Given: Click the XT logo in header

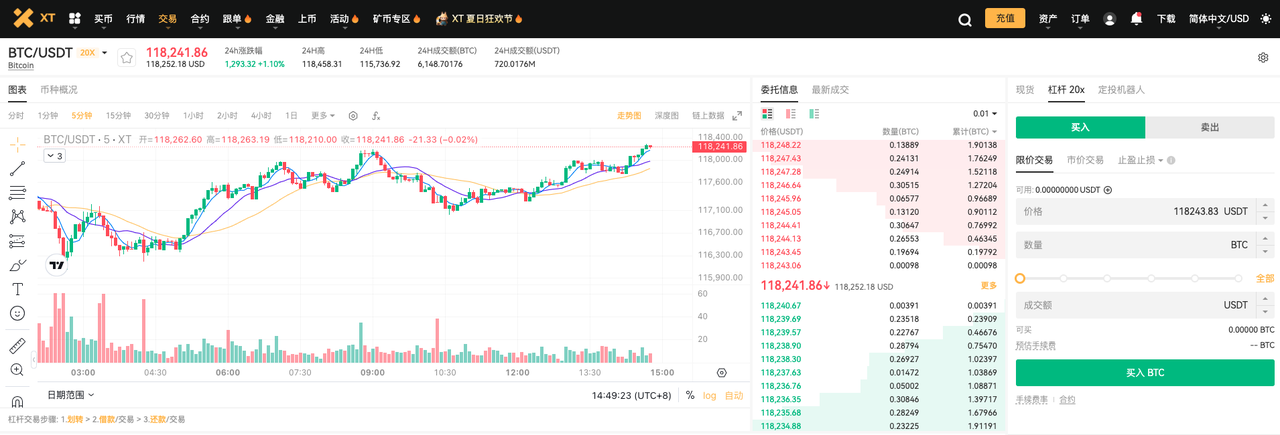Looking at the screenshot, I should click(35, 18).
